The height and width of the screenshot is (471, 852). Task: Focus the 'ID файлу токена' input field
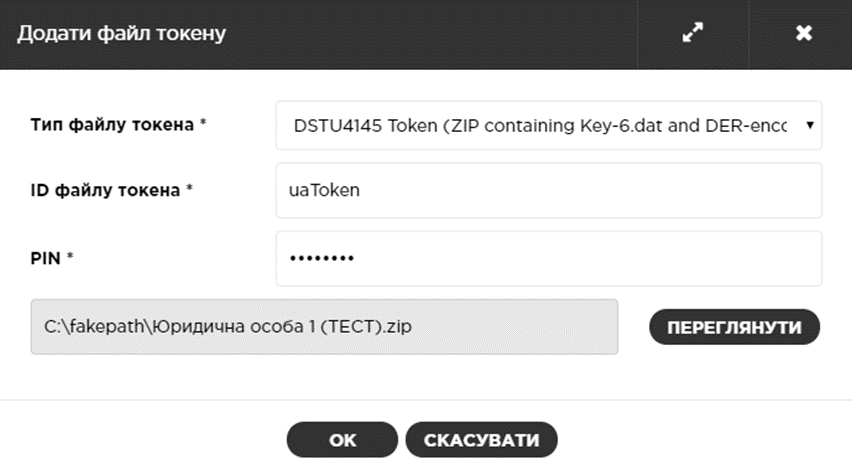(547, 190)
